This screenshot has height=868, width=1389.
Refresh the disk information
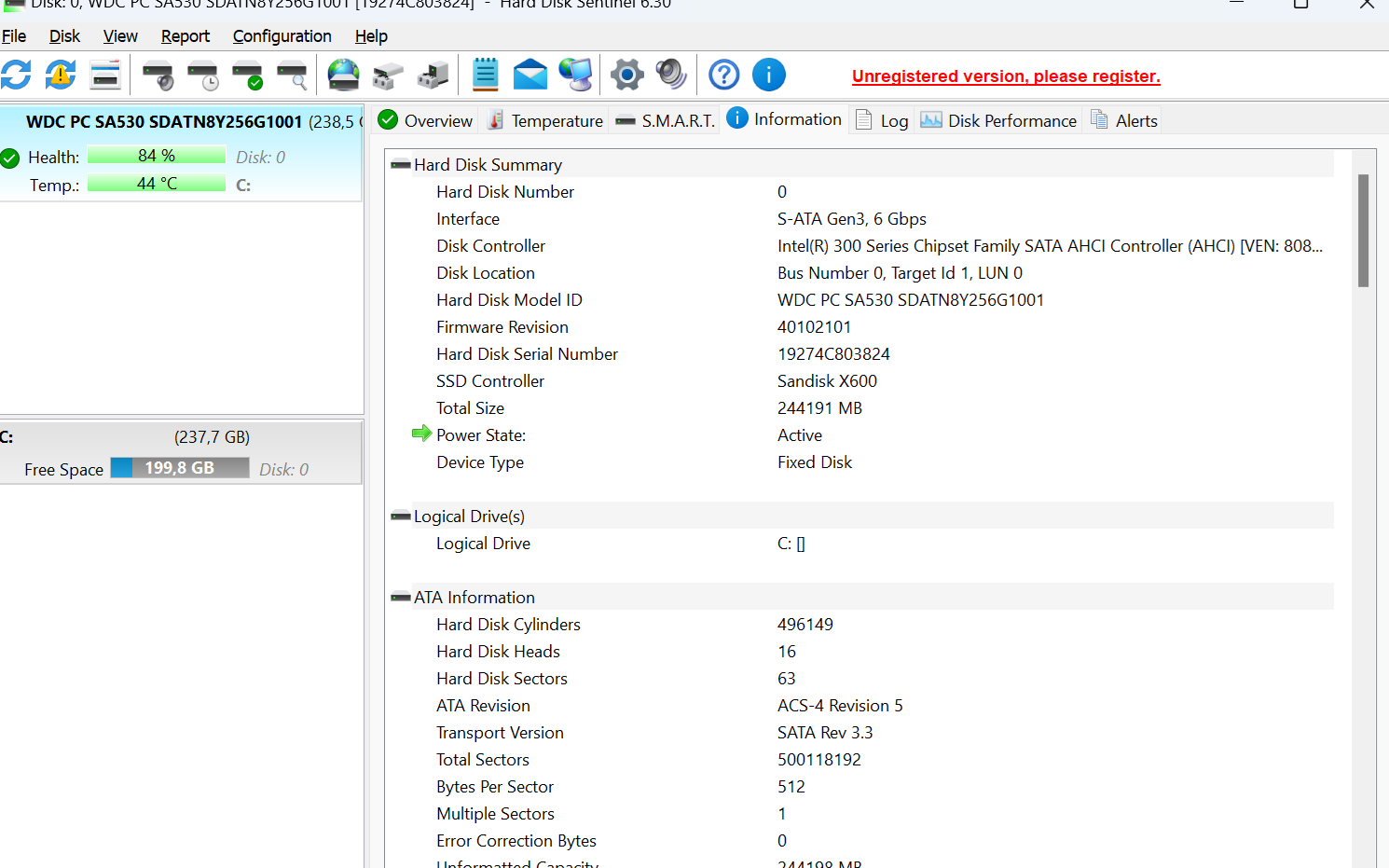(x=17, y=75)
